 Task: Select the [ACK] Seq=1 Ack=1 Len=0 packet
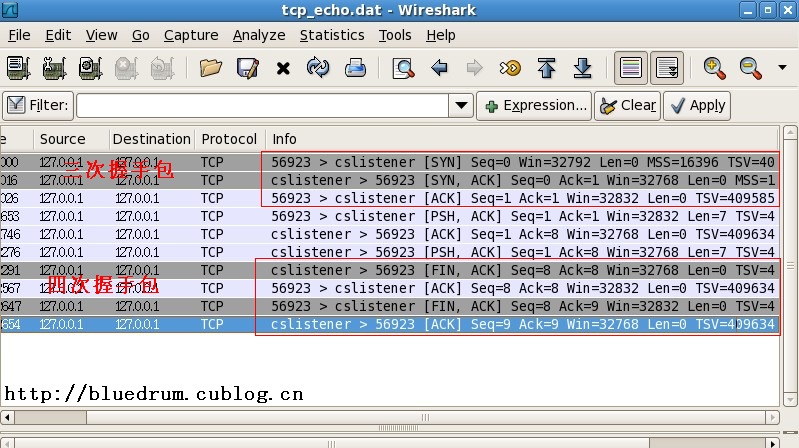click(x=390, y=198)
